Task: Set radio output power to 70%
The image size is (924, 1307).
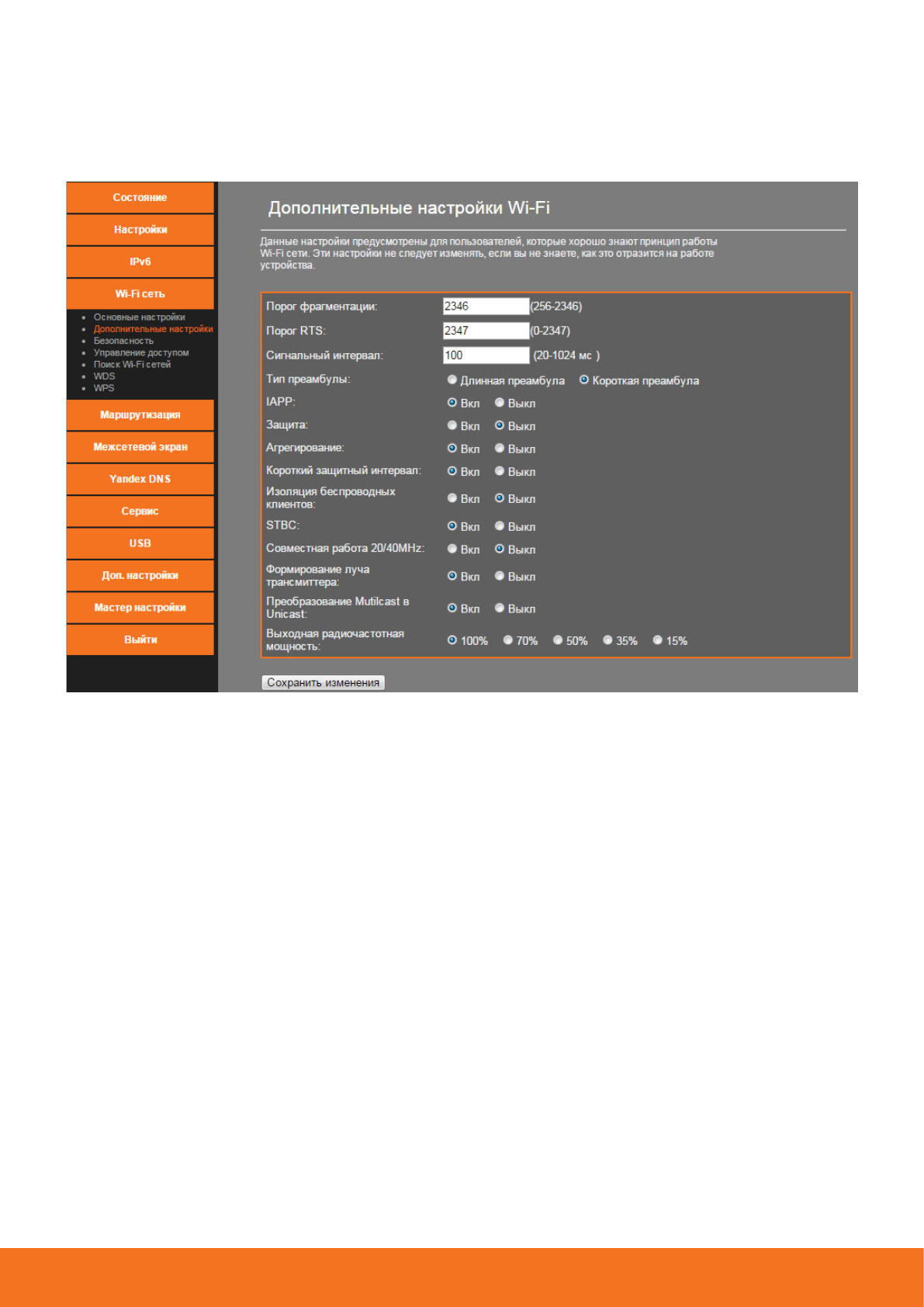Action: point(508,640)
